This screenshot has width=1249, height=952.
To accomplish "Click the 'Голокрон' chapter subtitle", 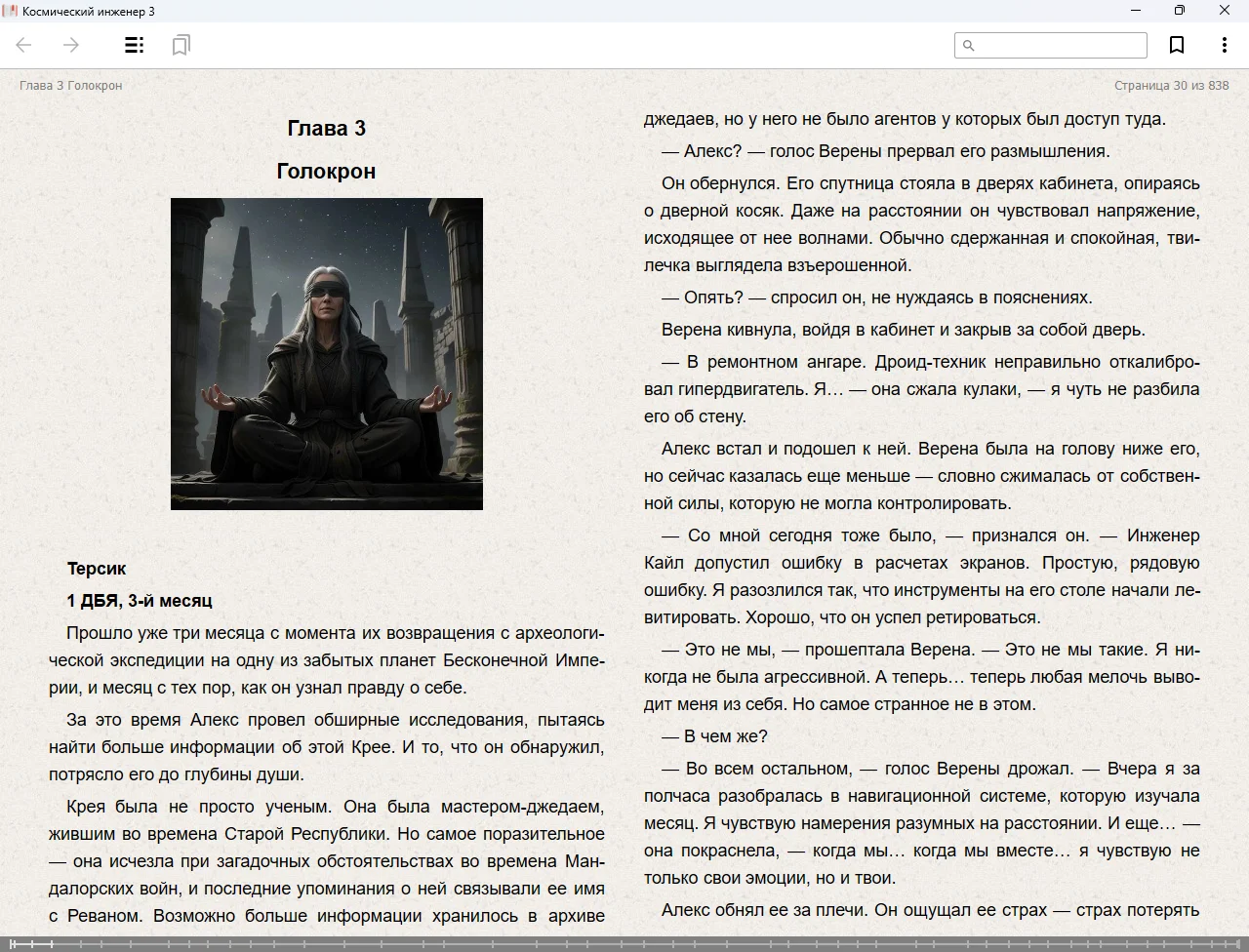I will pos(327,171).
